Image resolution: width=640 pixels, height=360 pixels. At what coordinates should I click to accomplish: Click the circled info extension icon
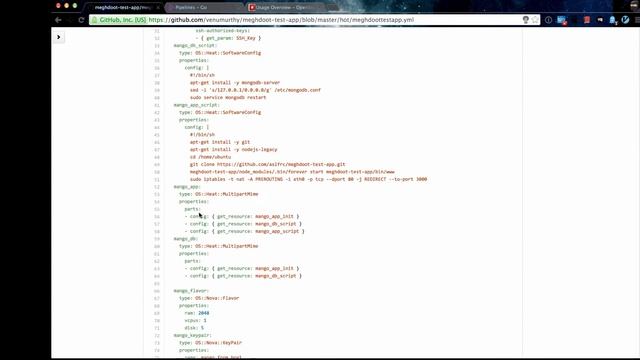pos(548,20)
